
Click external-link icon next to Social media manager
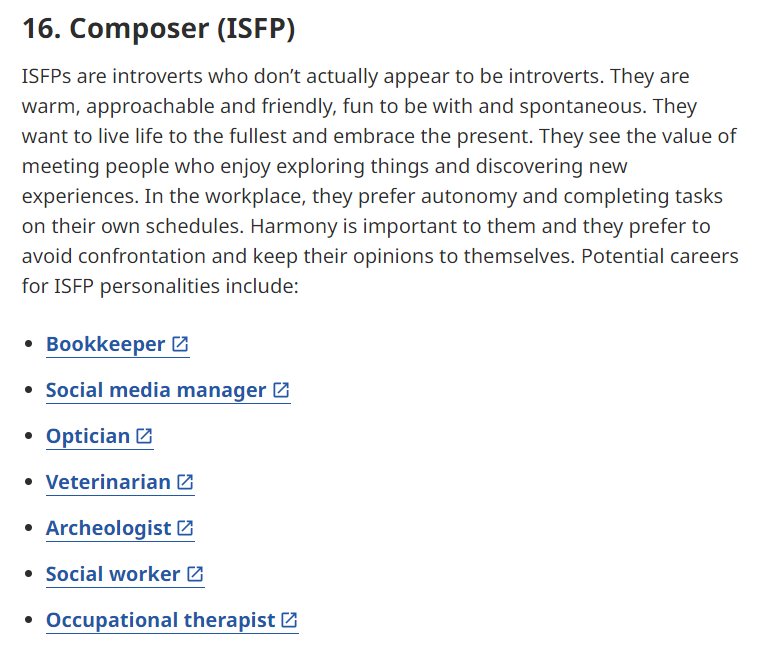coord(281,390)
